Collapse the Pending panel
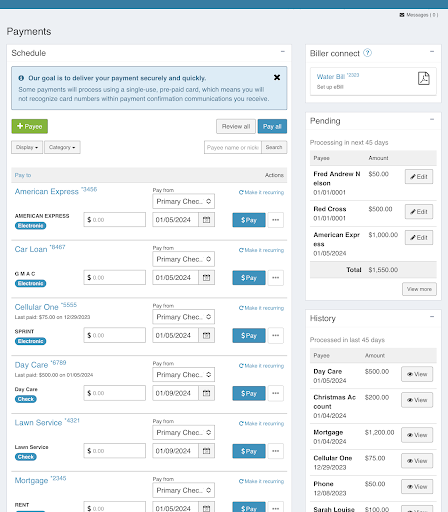Viewport: 448px width, 512px height. click(x=432, y=119)
